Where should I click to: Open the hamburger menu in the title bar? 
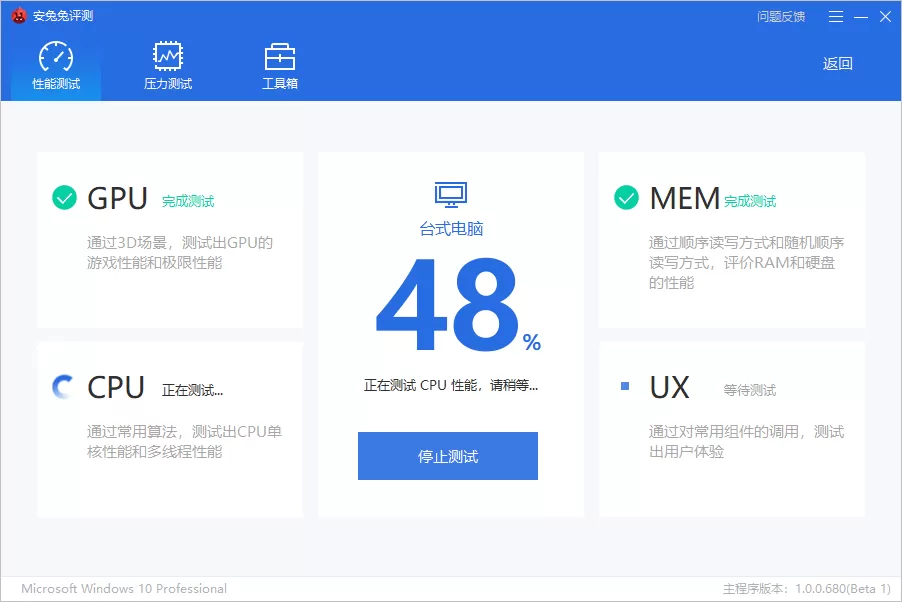coord(836,16)
